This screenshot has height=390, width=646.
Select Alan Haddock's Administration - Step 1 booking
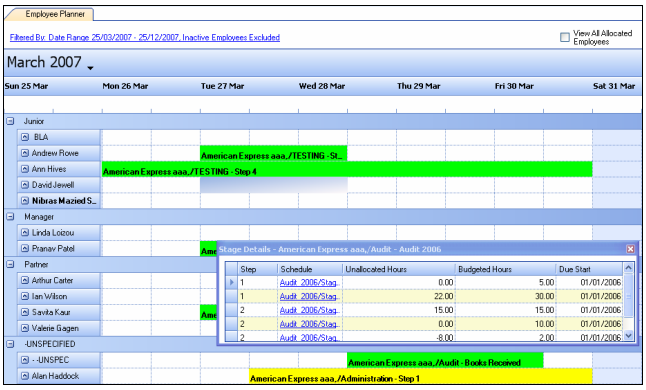point(421,376)
